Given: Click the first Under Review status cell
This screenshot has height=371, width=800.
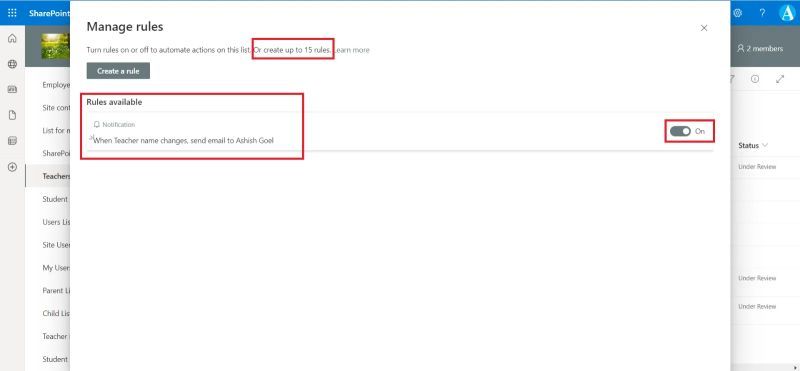Looking at the screenshot, I should pos(757,167).
